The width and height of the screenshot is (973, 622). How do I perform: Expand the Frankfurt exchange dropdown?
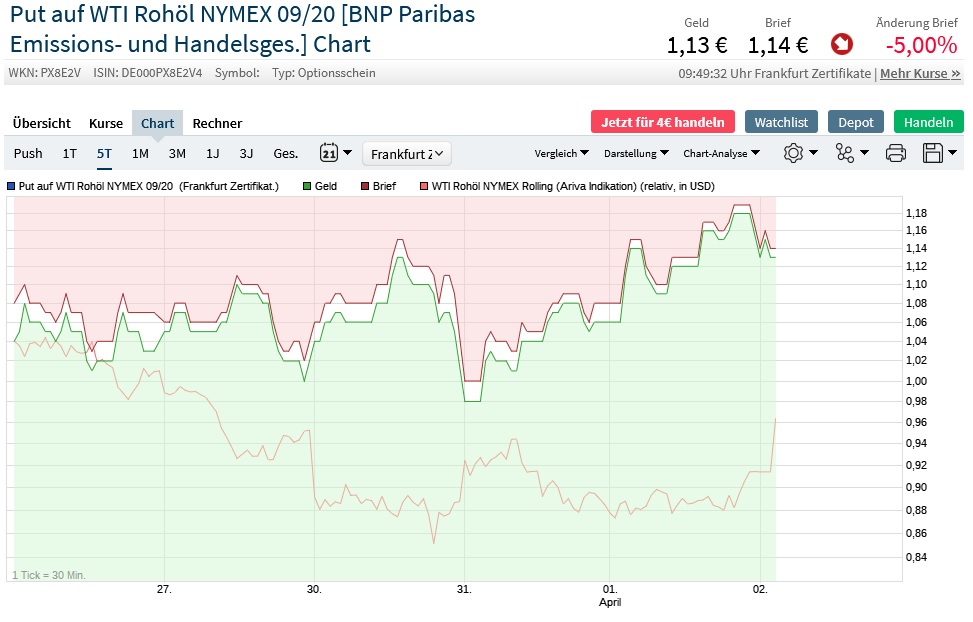[x=407, y=153]
